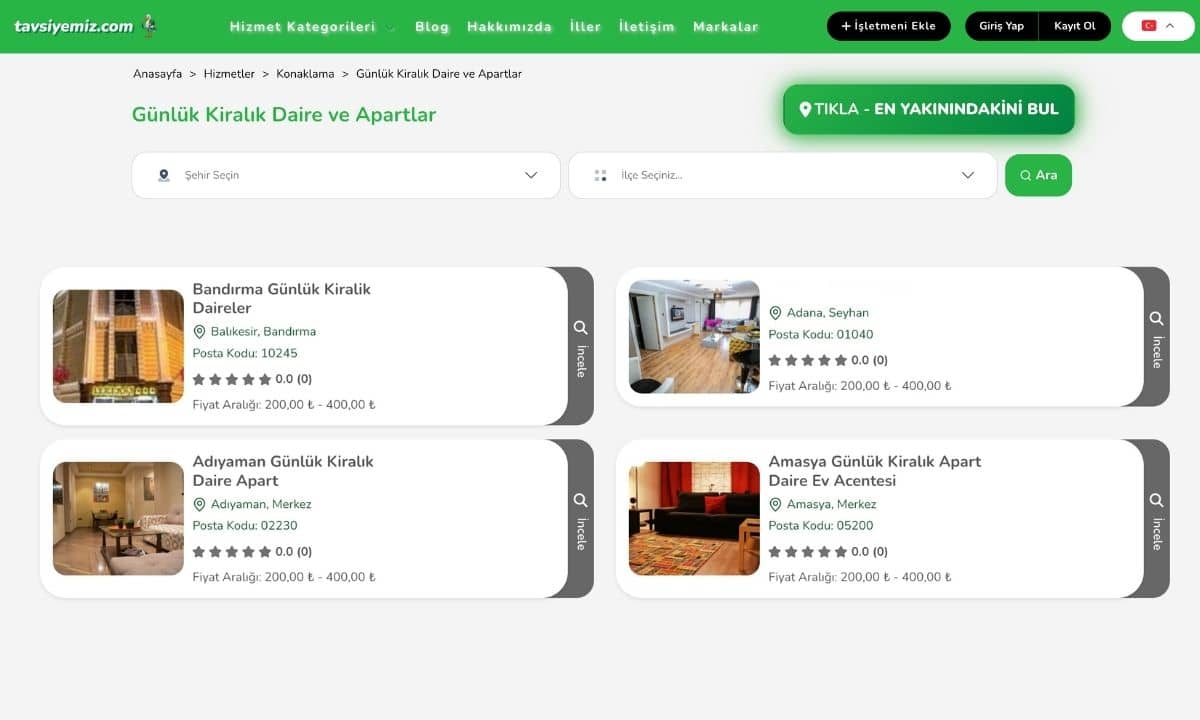The width and height of the screenshot is (1200, 720).
Task: Click the Giriş Yap button
Action: point(1001,26)
